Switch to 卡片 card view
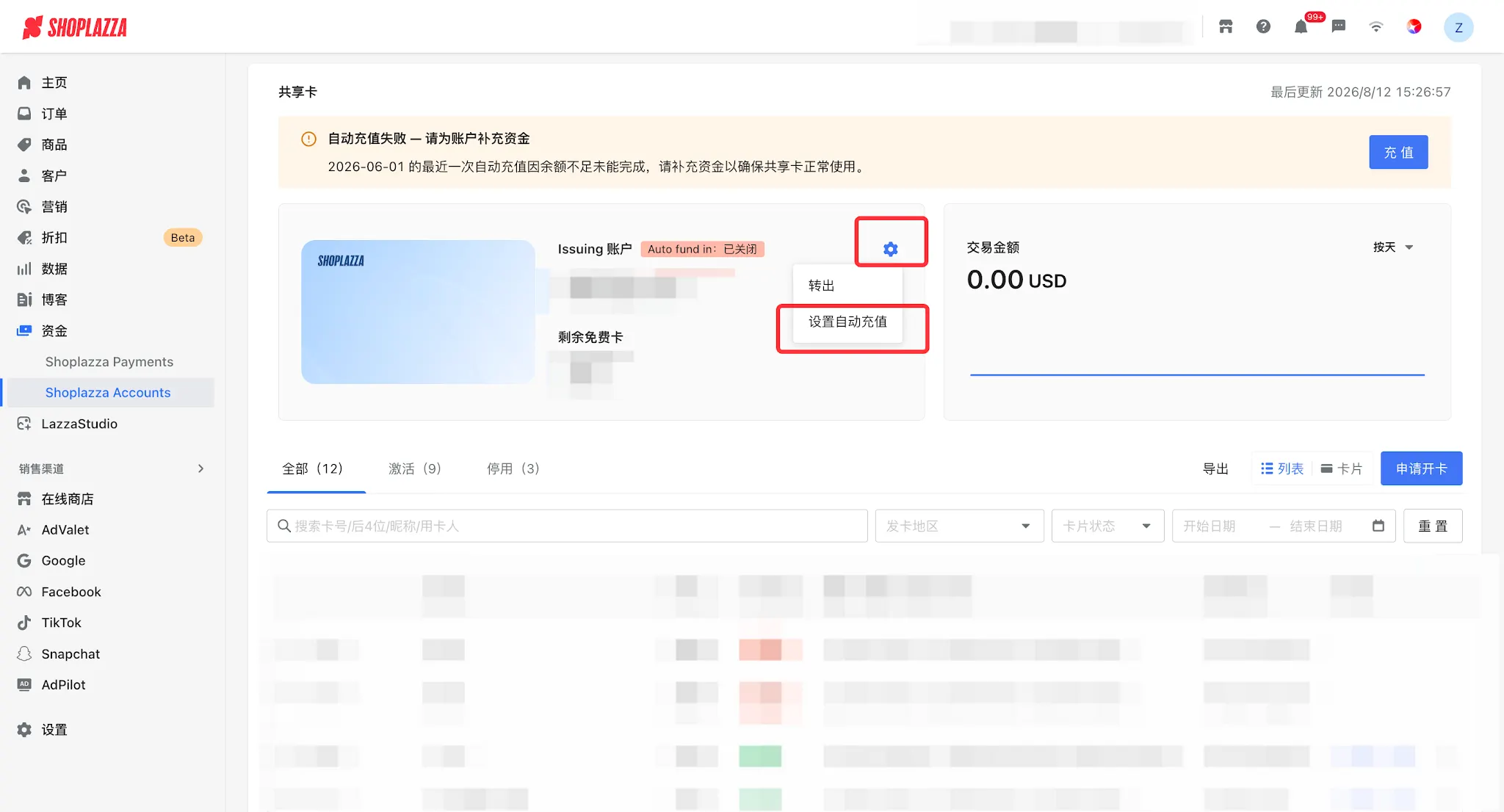 point(1341,468)
